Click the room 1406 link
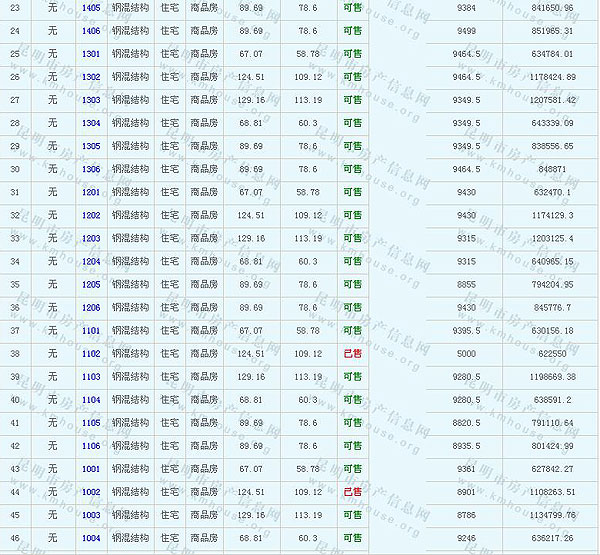This screenshot has width=600, height=555. point(90,31)
